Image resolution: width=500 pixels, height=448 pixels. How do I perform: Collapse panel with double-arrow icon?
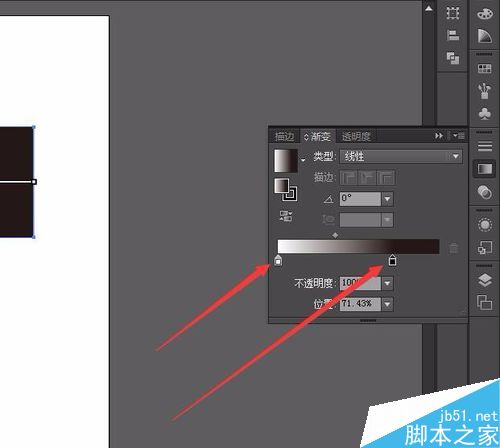(439, 136)
